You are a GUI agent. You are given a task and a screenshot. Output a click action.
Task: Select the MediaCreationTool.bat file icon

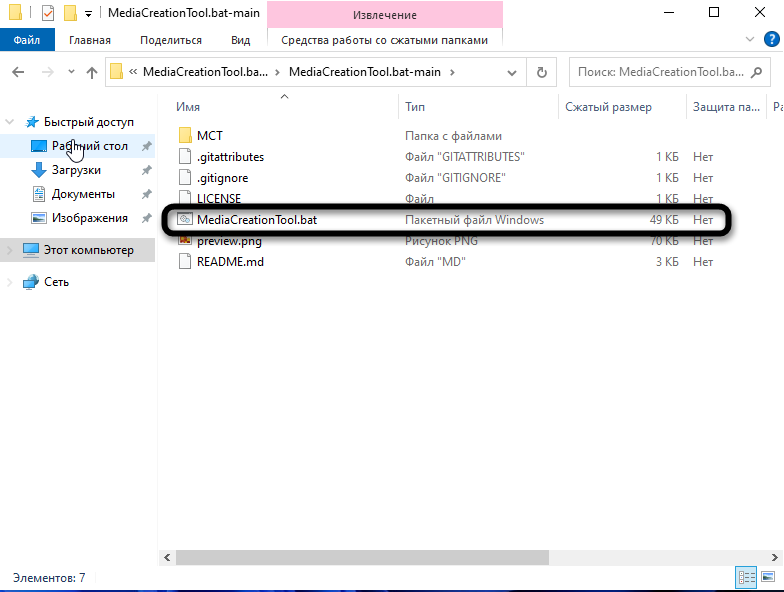185,220
